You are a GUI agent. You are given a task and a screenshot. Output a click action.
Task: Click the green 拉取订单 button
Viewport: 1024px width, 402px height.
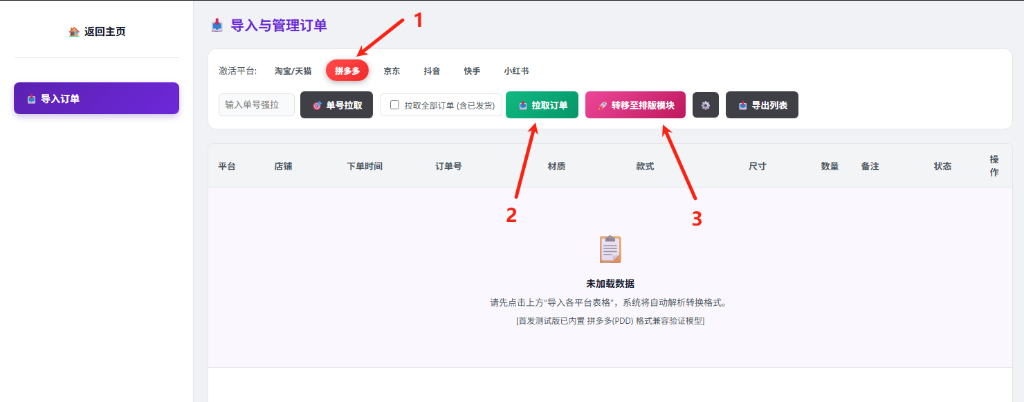(542, 104)
